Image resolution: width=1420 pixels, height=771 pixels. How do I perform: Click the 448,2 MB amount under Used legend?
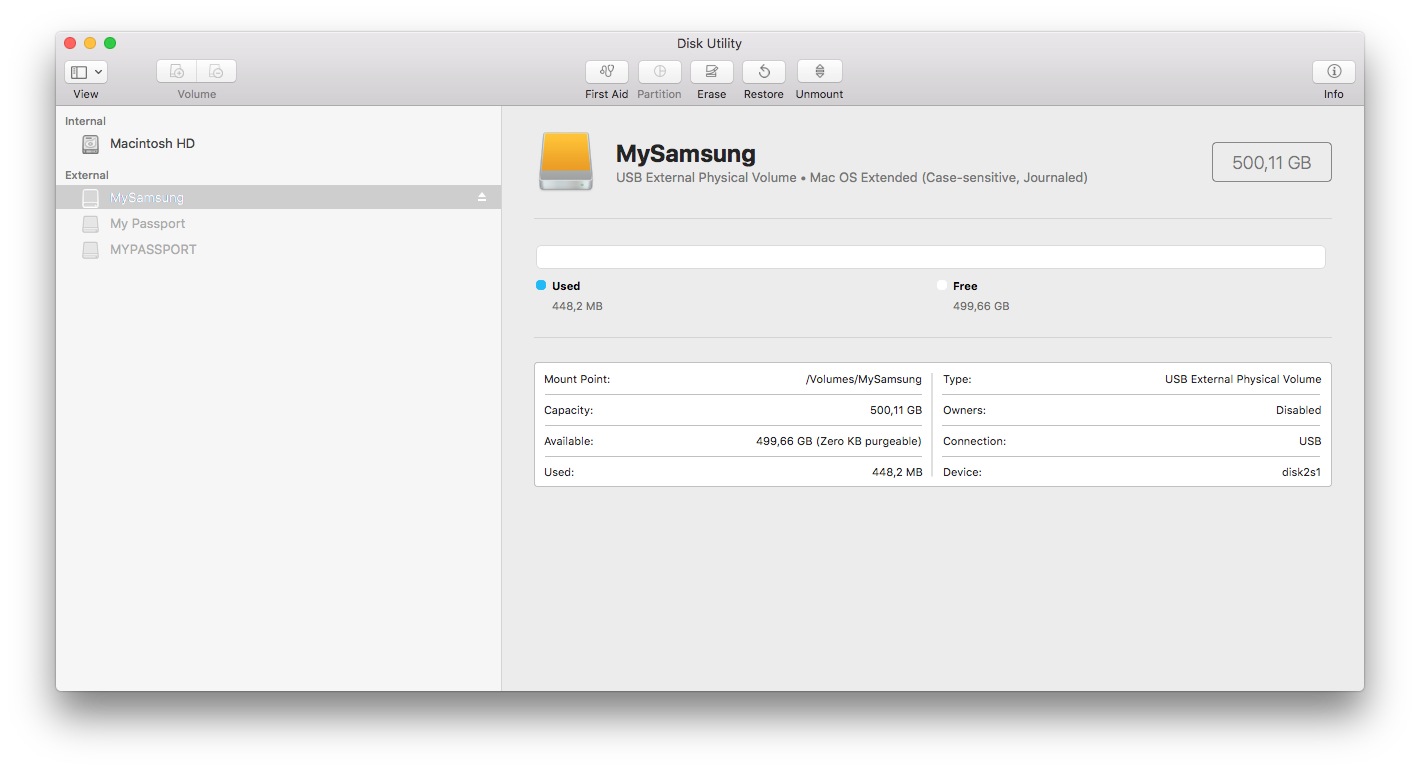tap(577, 306)
